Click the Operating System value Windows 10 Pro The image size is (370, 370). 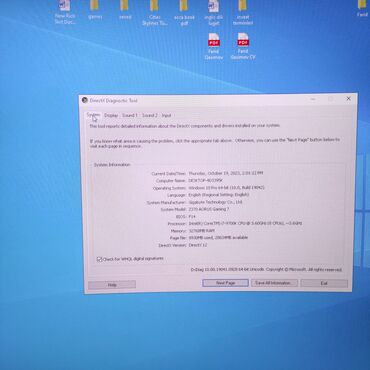[226, 188]
